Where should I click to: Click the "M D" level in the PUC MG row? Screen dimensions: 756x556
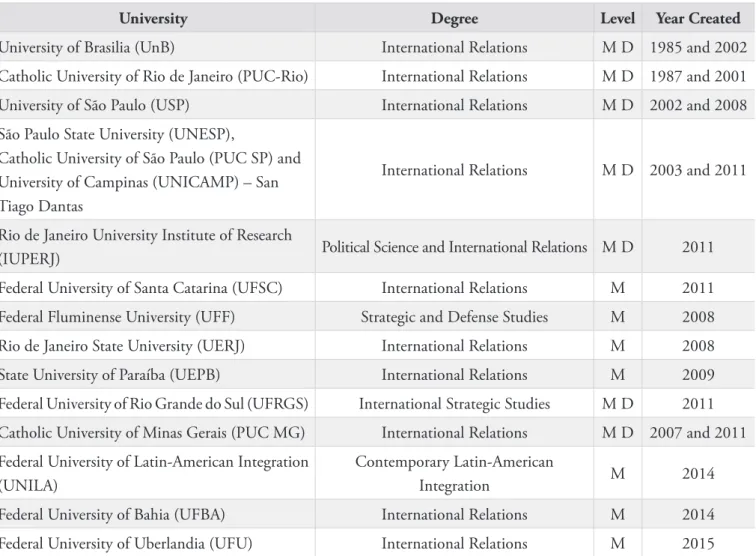pyautogui.click(x=618, y=433)
